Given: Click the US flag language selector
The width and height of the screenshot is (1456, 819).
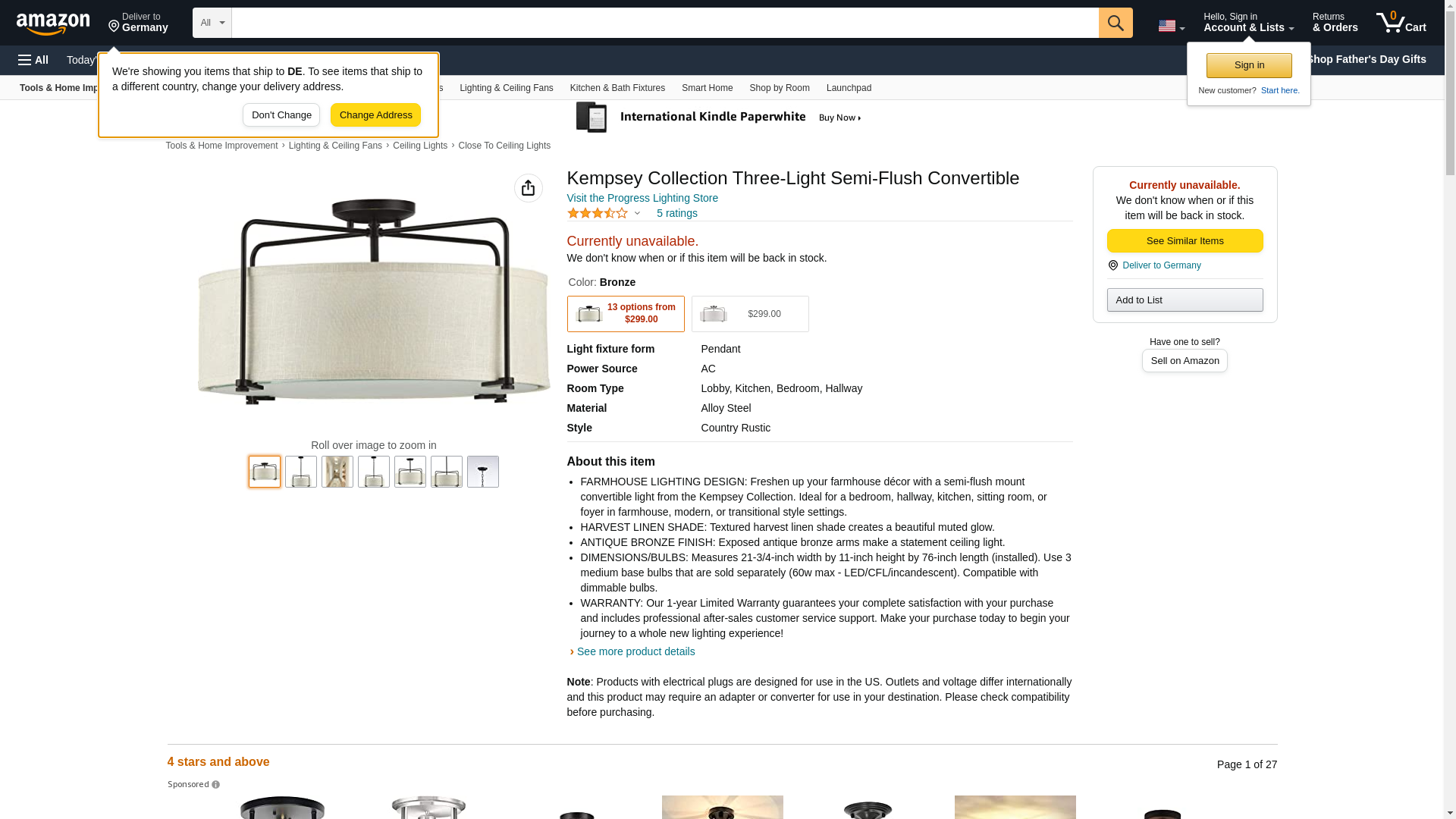Looking at the screenshot, I should click(1170, 26).
